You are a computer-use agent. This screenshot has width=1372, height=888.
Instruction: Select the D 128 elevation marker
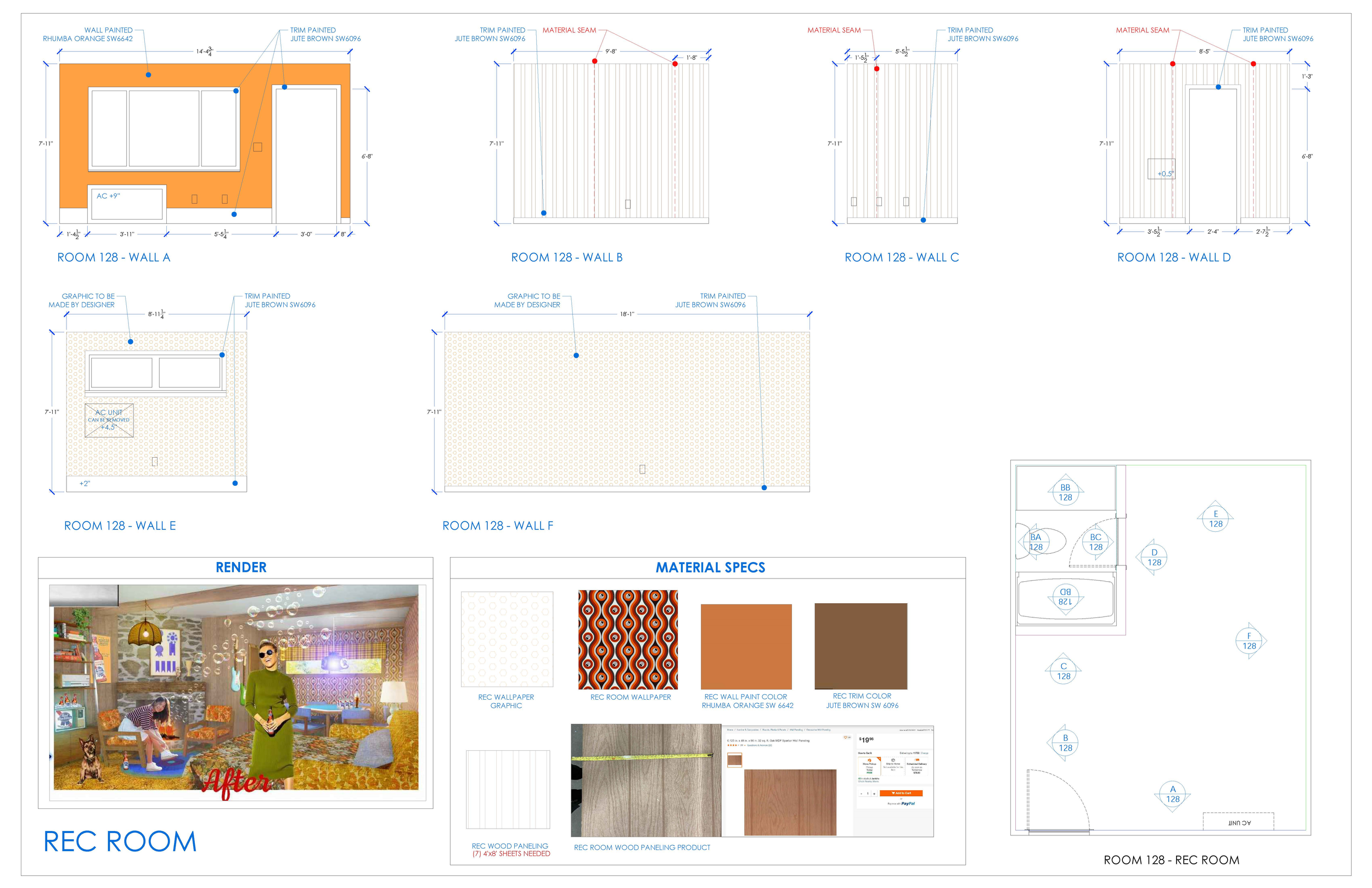[x=1154, y=557]
